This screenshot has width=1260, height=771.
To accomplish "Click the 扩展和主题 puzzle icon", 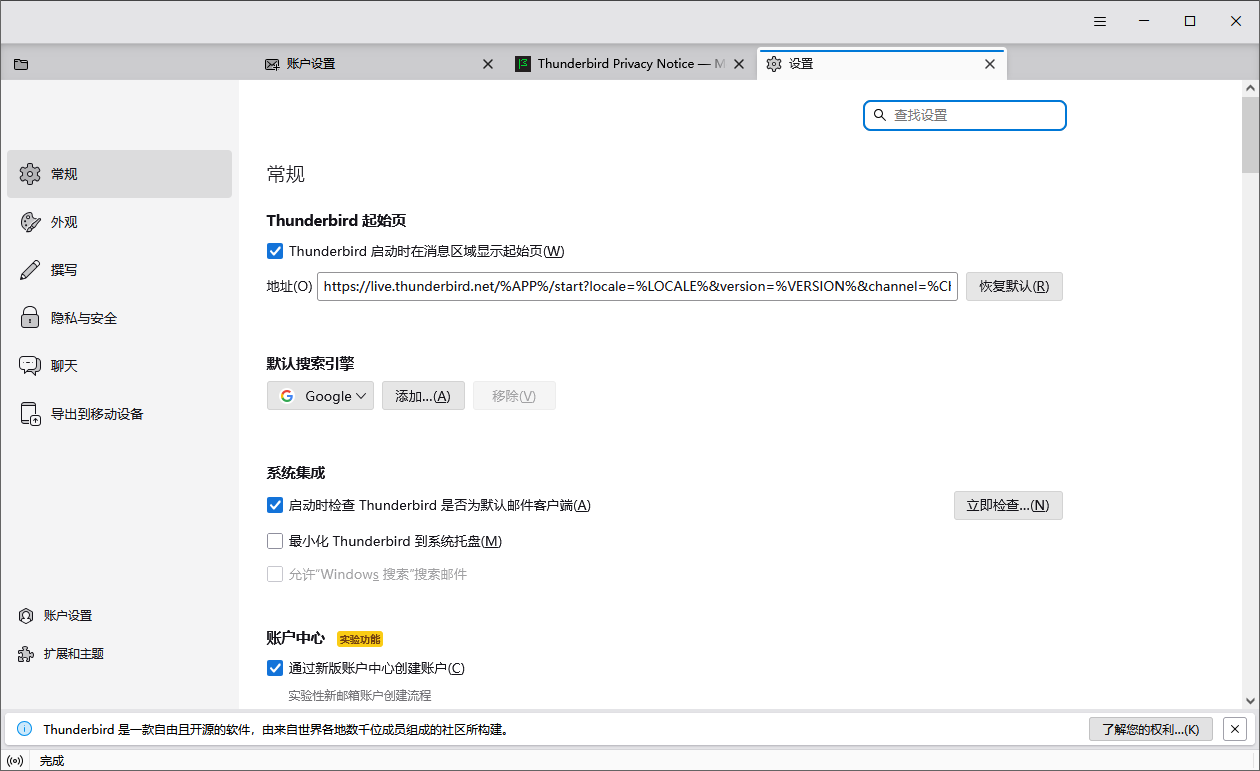I will coord(26,654).
